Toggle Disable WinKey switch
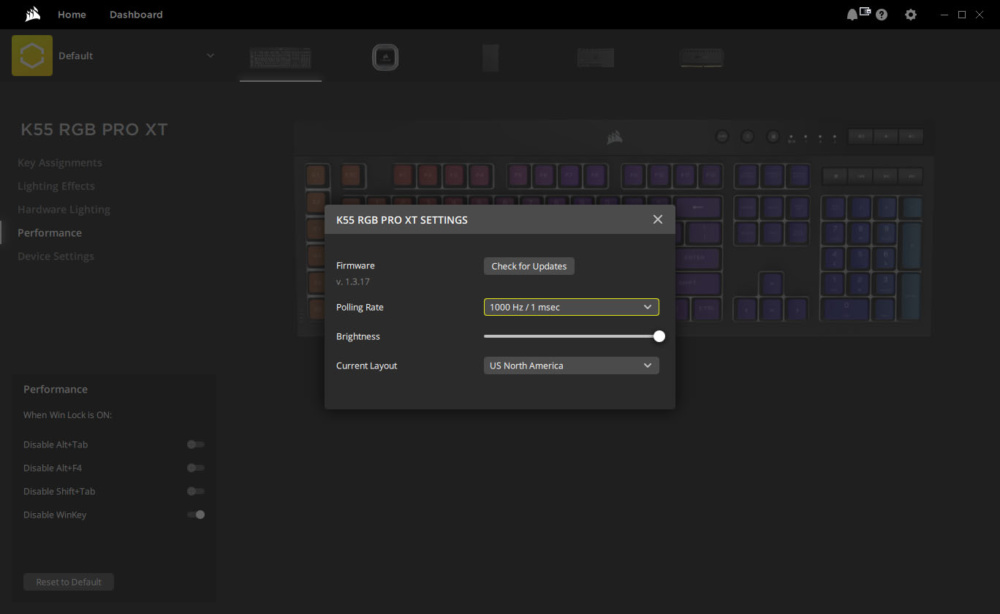This screenshot has height=614, width=1000. tap(196, 515)
